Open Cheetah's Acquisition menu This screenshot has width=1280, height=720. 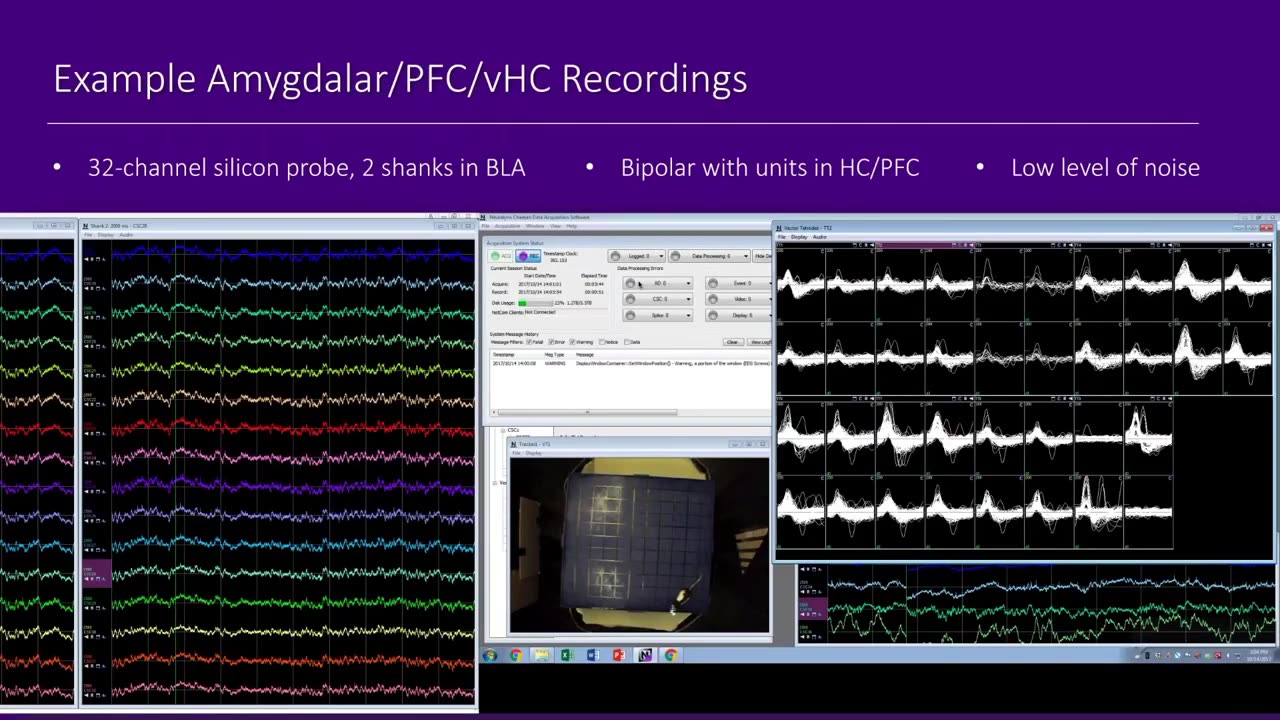(x=507, y=226)
